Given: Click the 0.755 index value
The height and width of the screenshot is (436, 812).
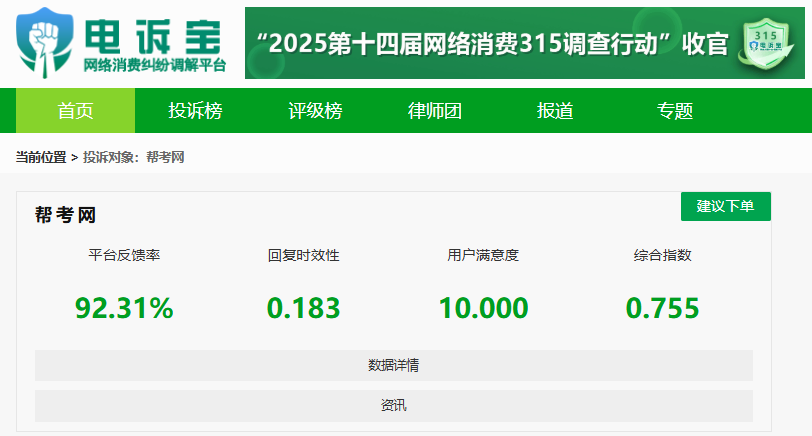Looking at the screenshot, I should [x=662, y=308].
